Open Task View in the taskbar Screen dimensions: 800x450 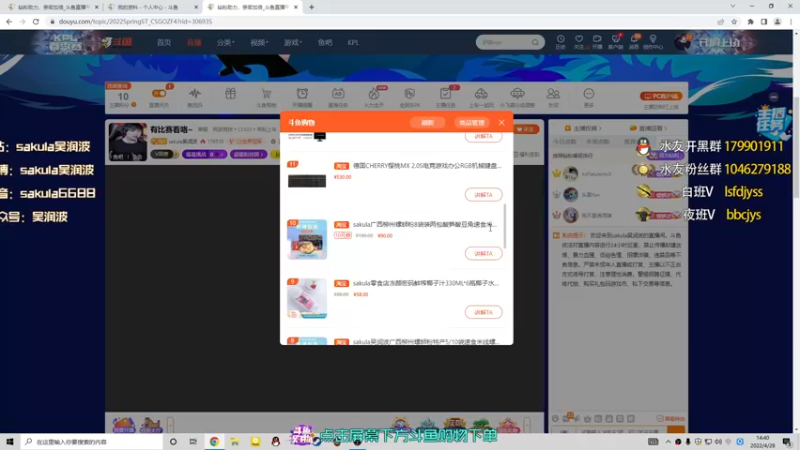pos(193,441)
